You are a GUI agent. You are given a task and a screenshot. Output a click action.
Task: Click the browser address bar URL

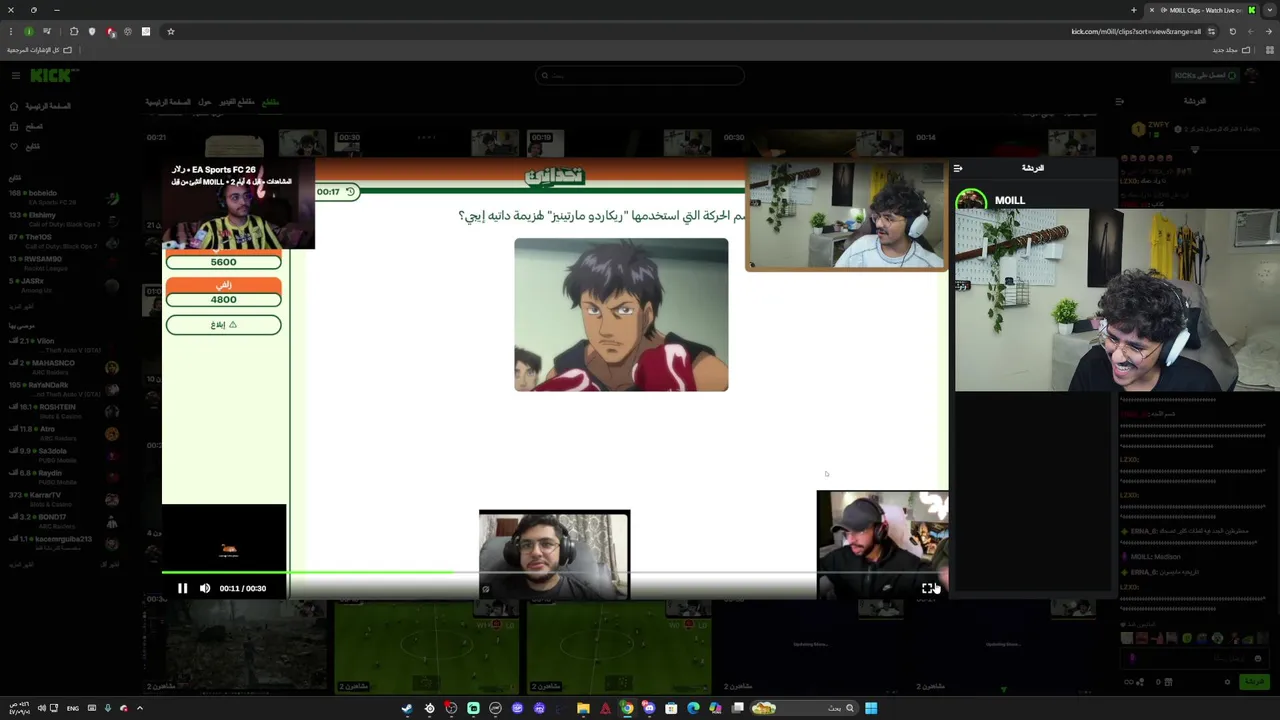[x=1136, y=31]
